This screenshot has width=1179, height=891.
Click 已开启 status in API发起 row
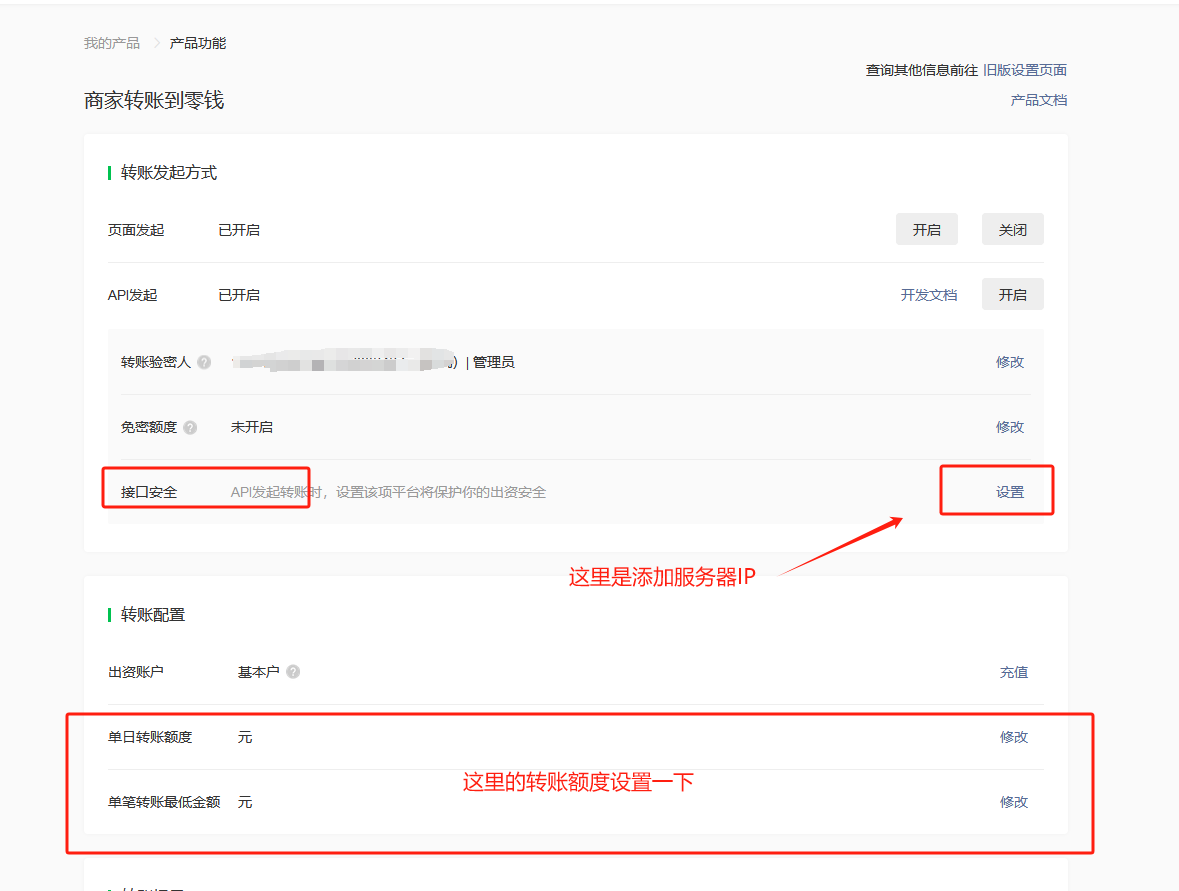[x=239, y=295]
